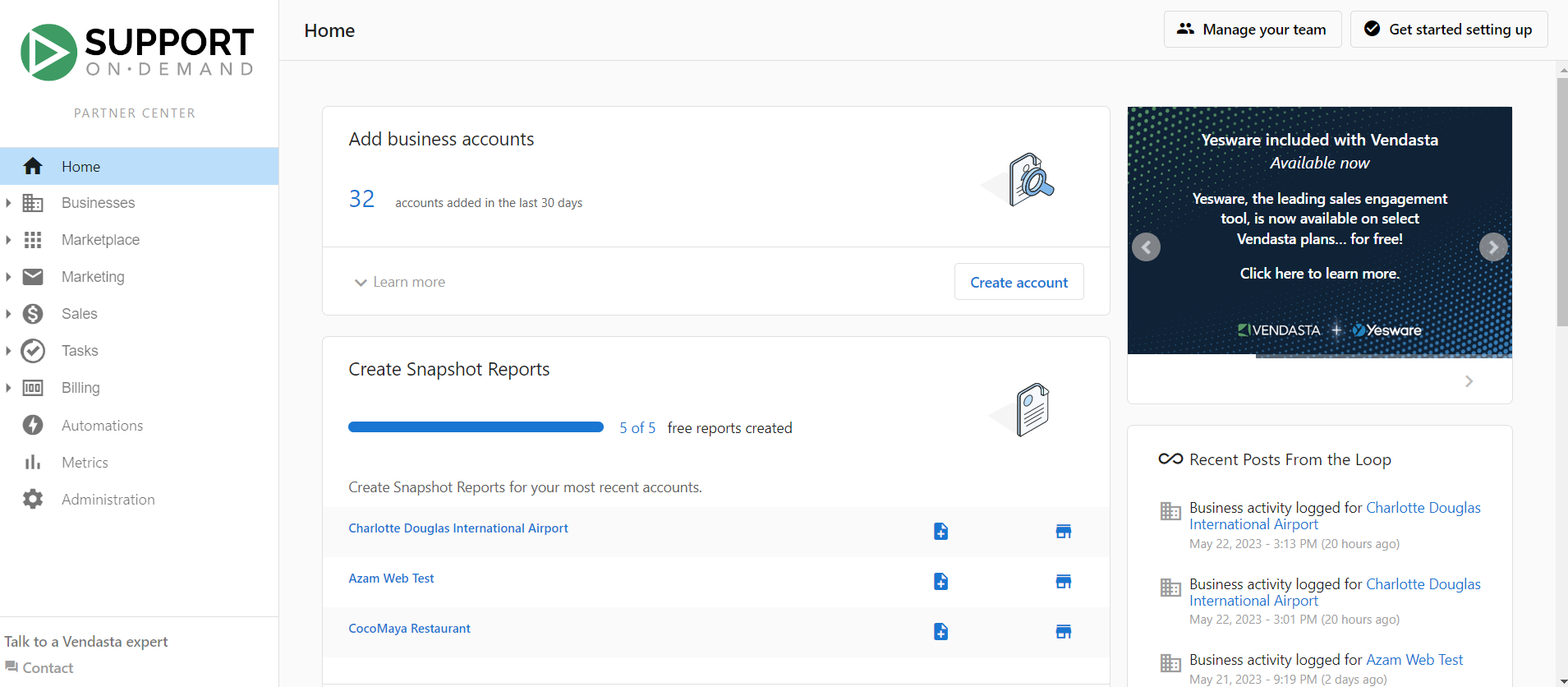Click the Marketing envelope icon
The height and width of the screenshot is (687, 1568).
(x=33, y=277)
